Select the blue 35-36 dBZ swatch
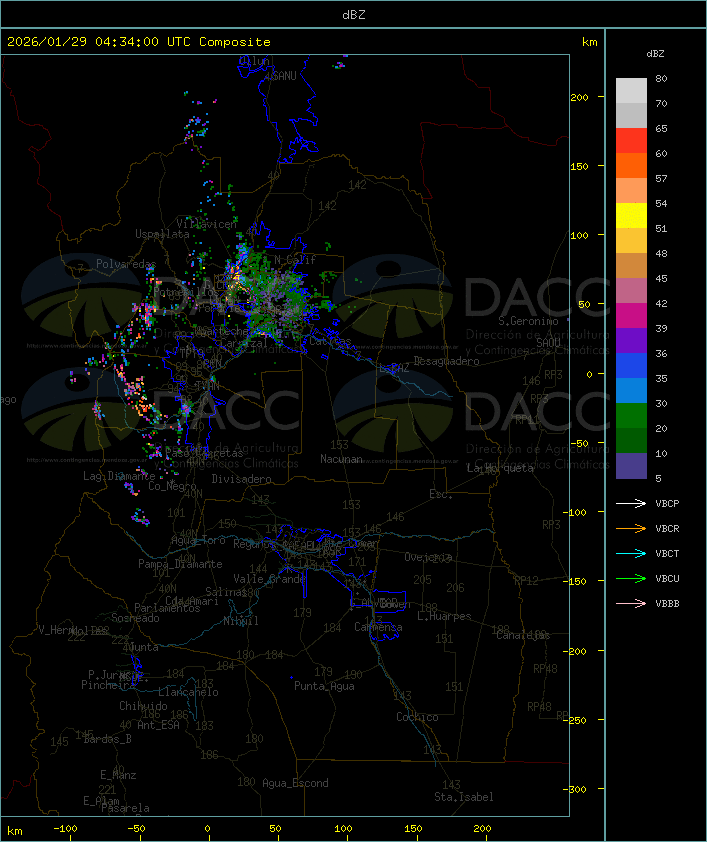707x842 pixels. coord(631,366)
